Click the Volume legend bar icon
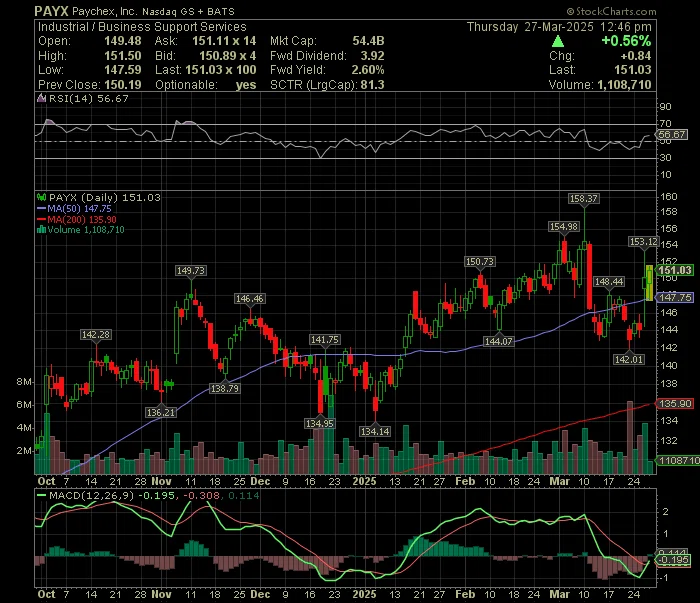This screenshot has width=700, height=603. 42,229
